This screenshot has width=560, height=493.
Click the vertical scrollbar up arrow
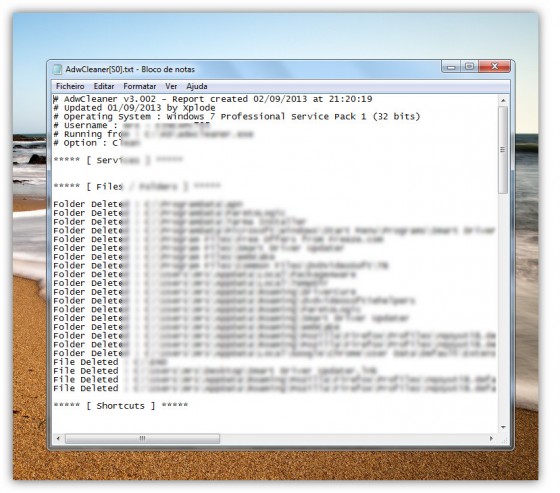503,100
